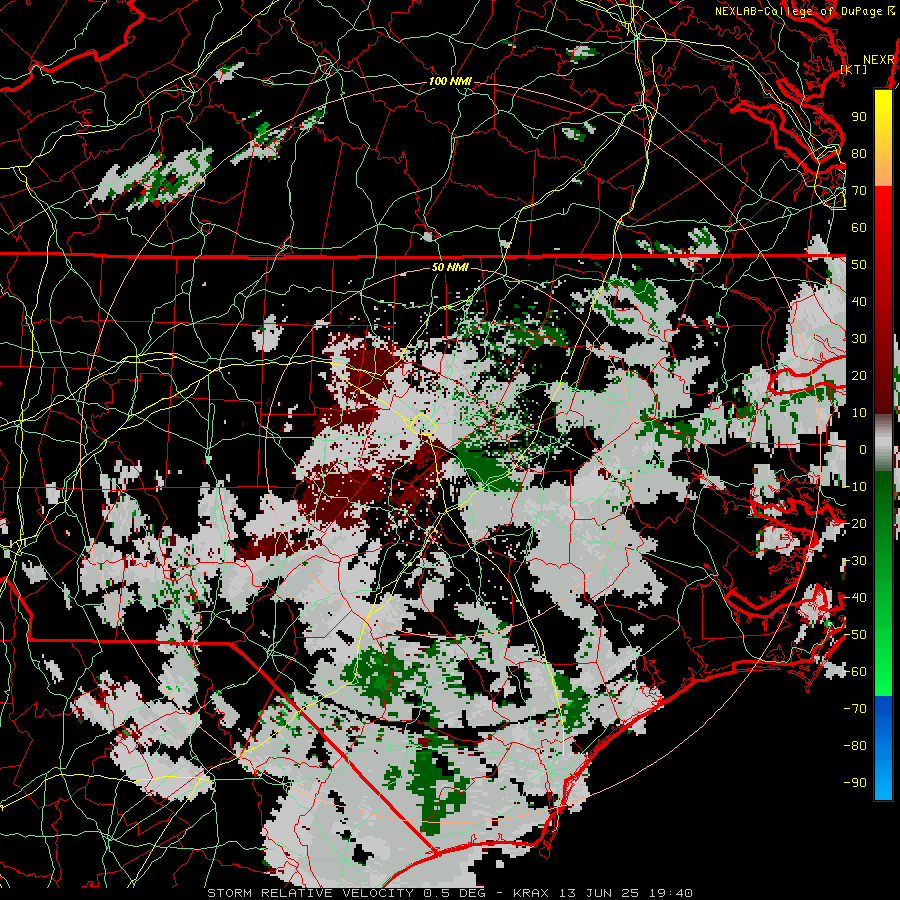900x900 pixels.
Task: Click the blue segment of the color bar
Action: coord(883,748)
